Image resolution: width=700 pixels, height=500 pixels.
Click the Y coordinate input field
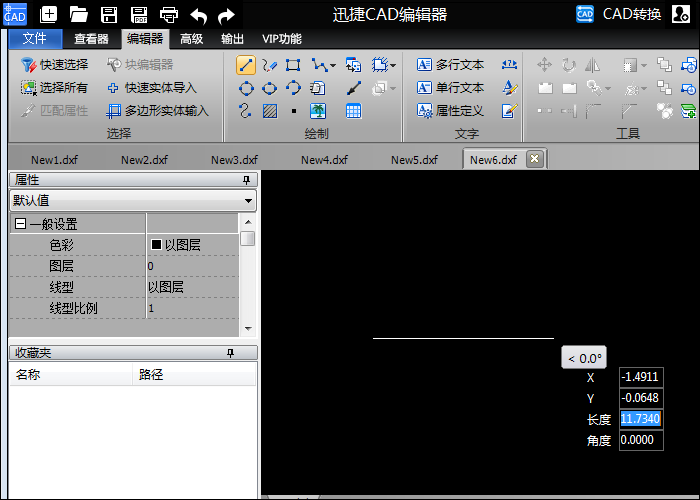pos(641,398)
